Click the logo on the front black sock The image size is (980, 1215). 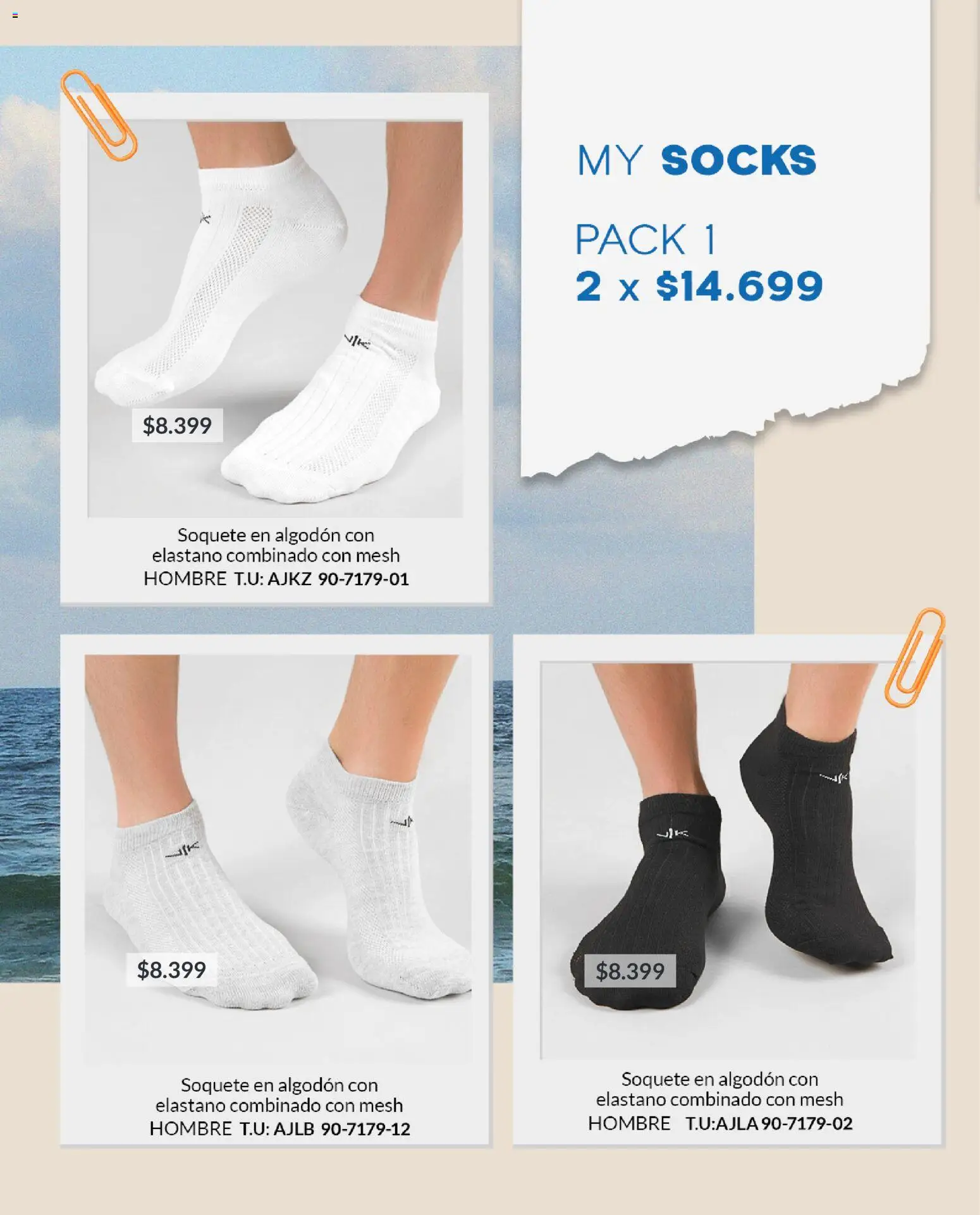[x=673, y=834]
